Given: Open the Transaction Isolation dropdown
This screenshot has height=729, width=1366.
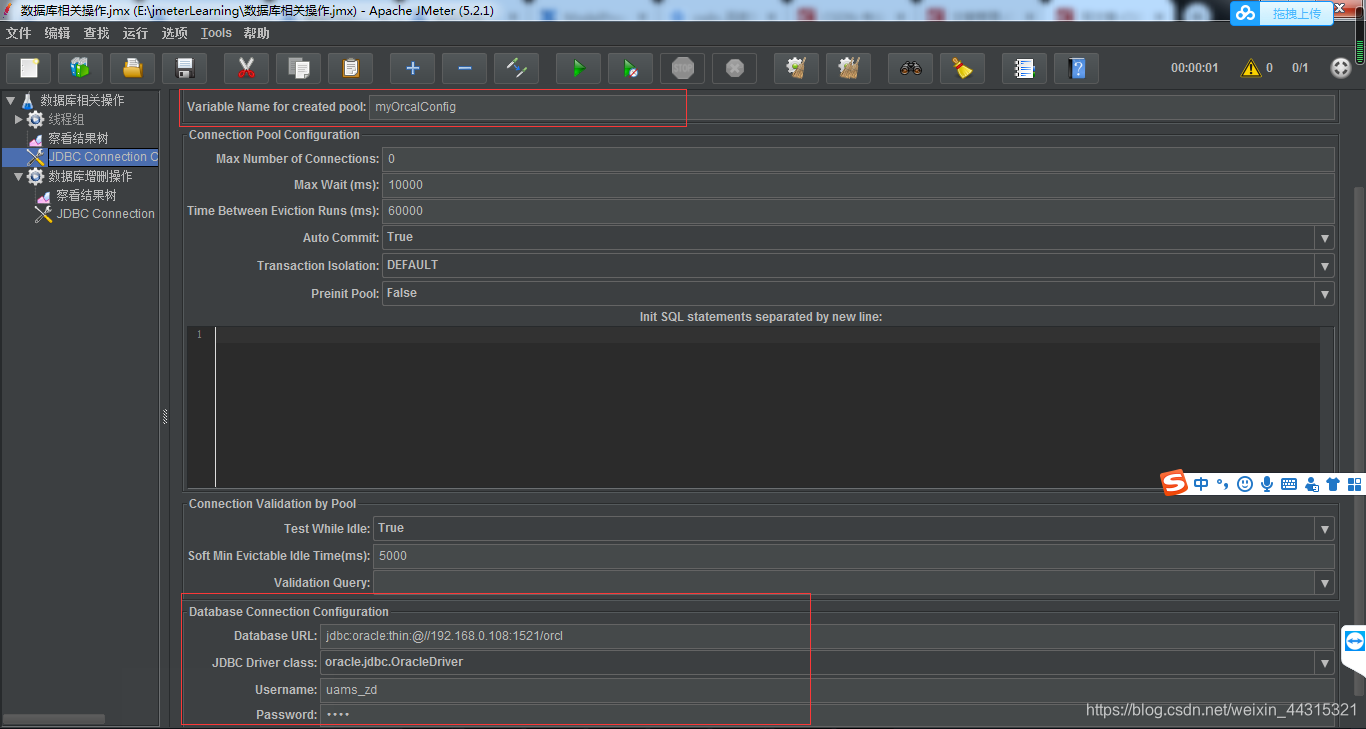Looking at the screenshot, I should pos(1325,266).
